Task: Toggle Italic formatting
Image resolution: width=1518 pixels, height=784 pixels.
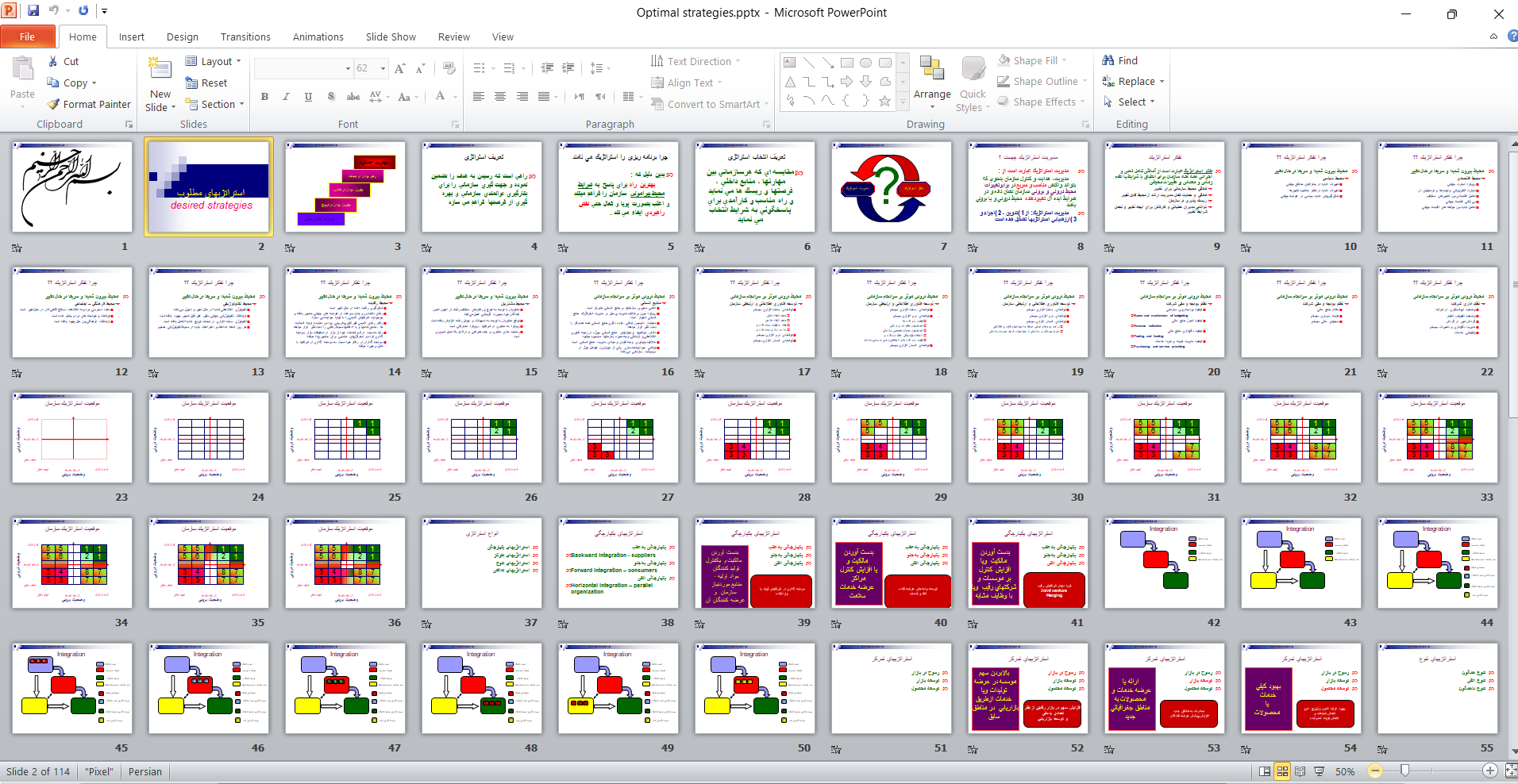Action: point(286,96)
